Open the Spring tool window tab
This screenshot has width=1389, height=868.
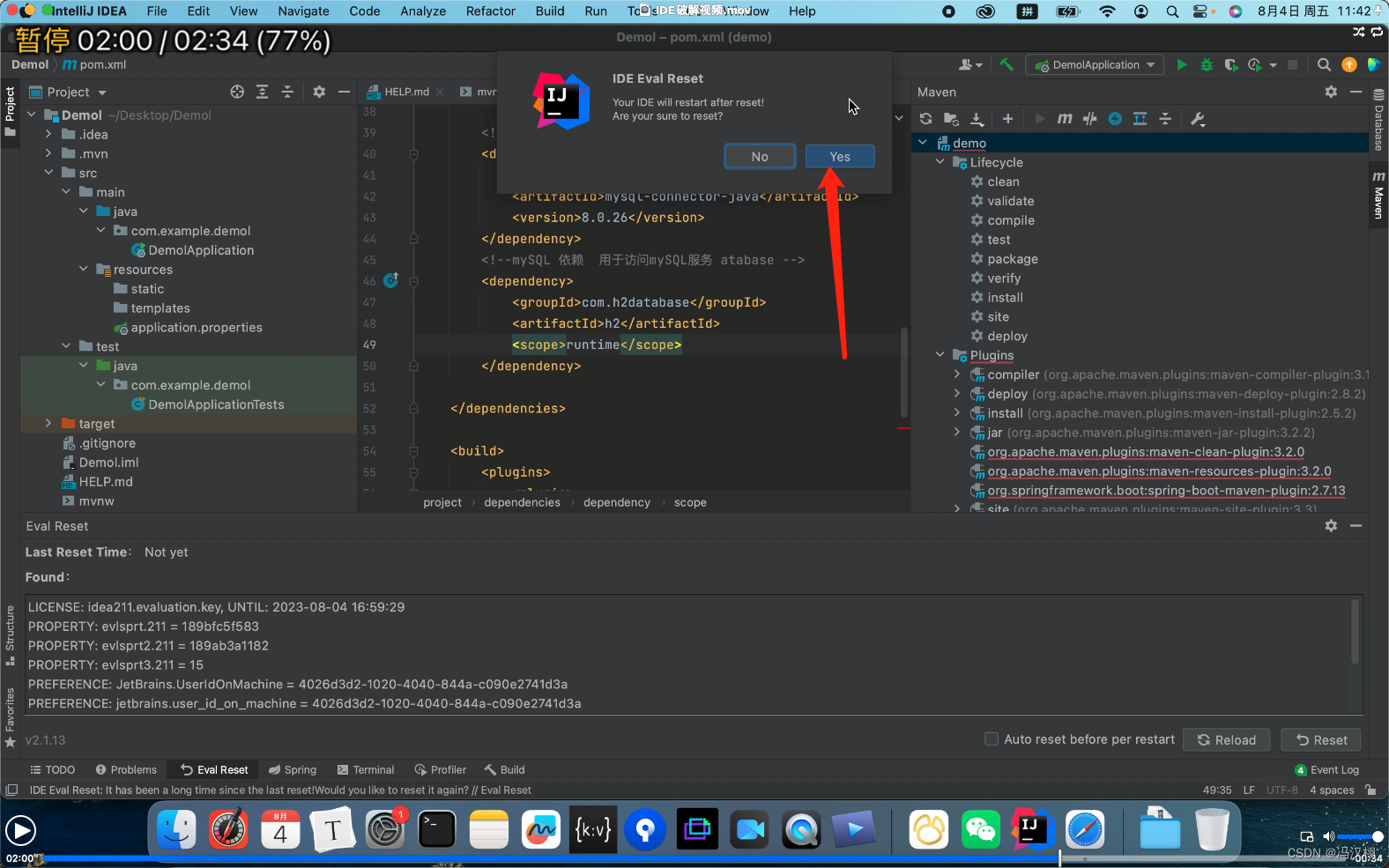click(x=293, y=769)
